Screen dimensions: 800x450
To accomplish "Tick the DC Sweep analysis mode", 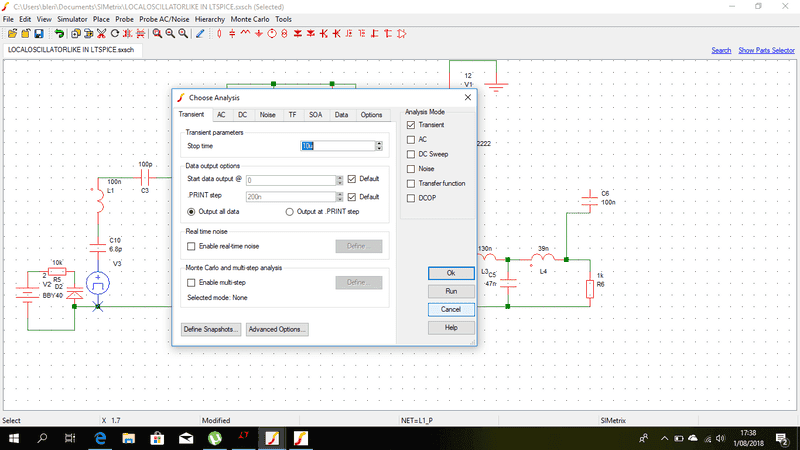I will coord(411,155).
